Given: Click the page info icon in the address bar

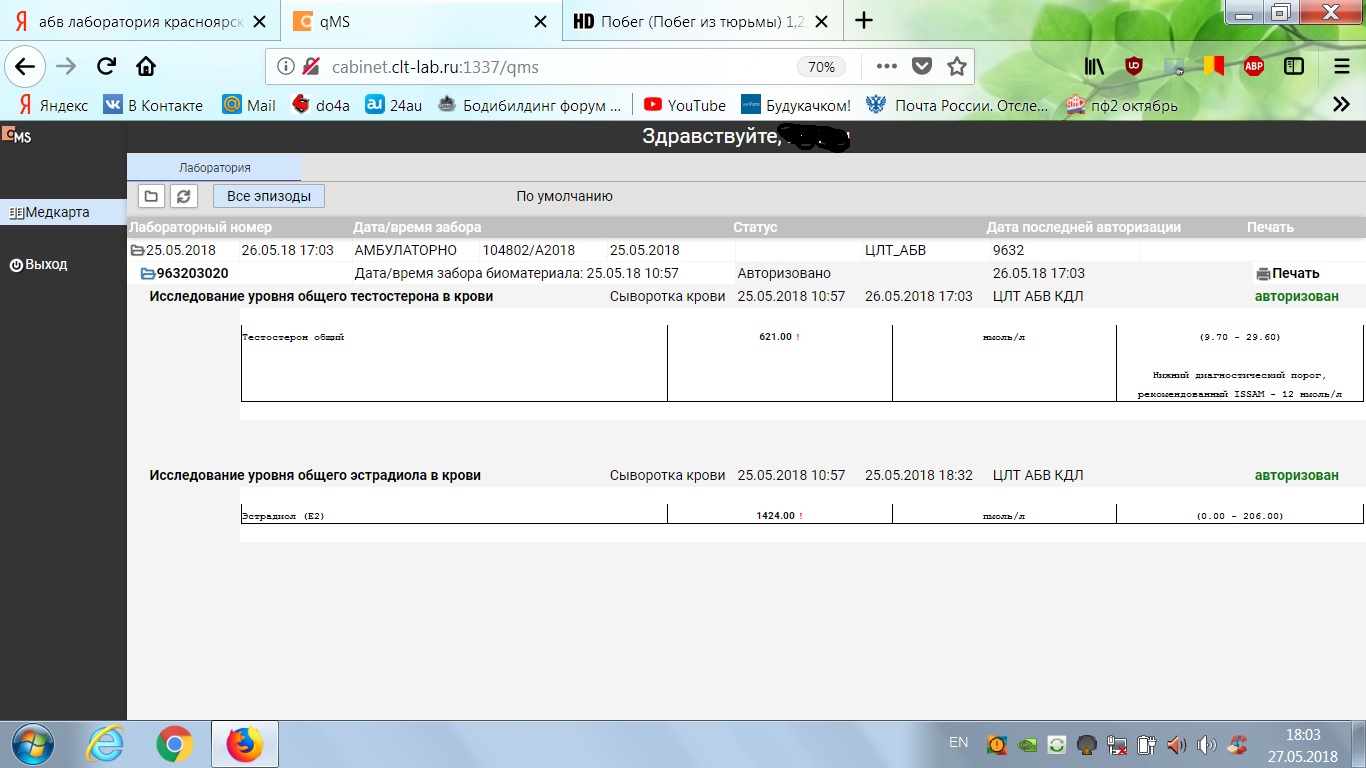Looking at the screenshot, I should click(x=288, y=67).
